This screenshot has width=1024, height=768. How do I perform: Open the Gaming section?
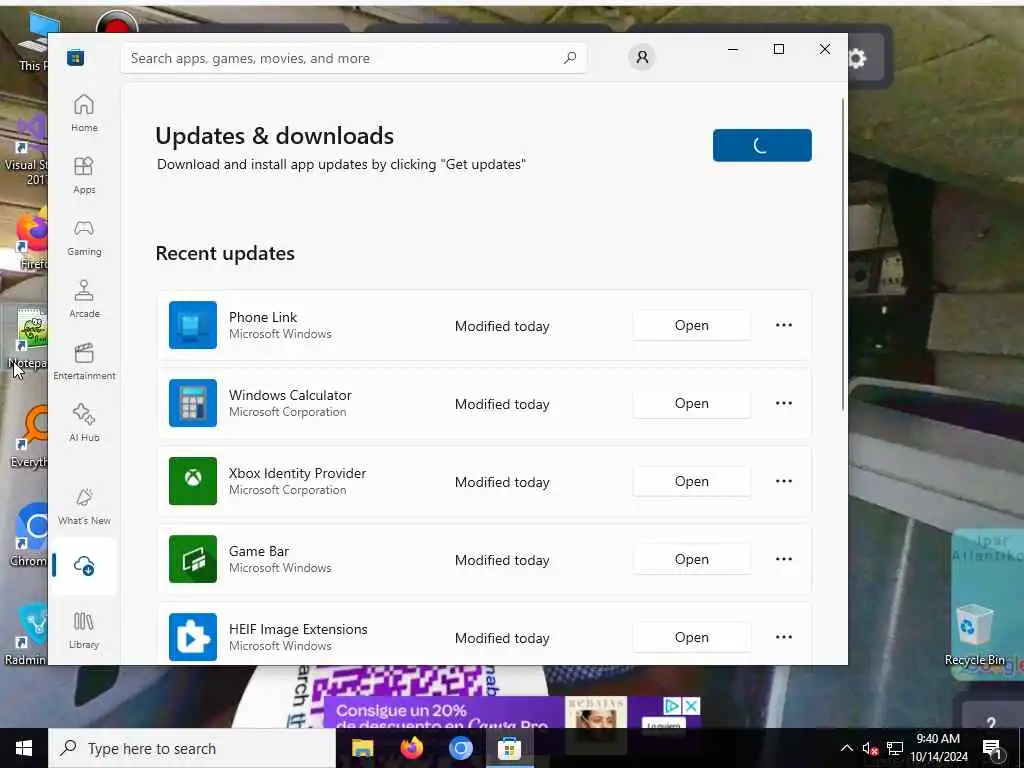coord(84,237)
